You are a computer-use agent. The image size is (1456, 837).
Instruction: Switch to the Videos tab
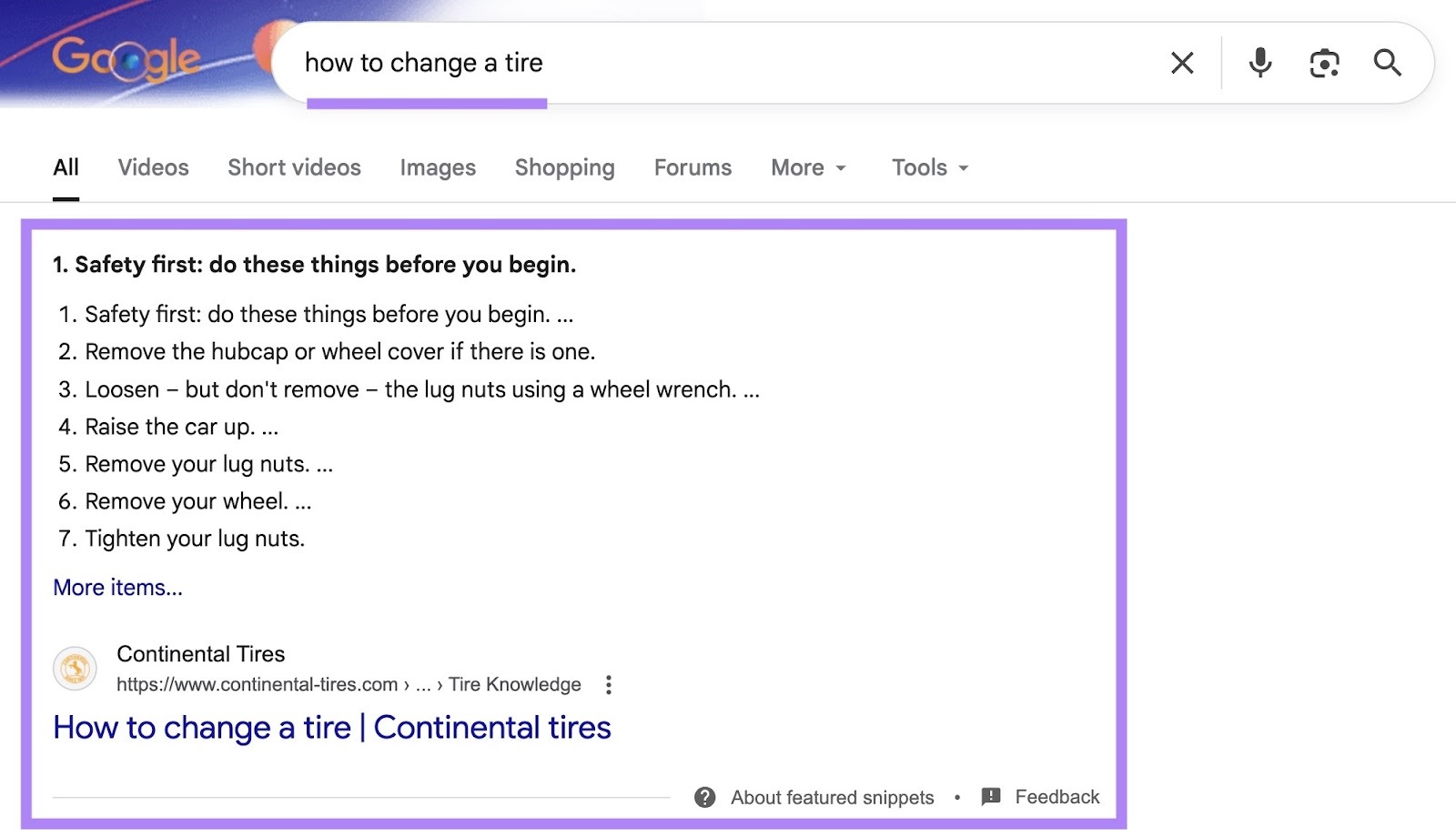[x=152, y=167]
